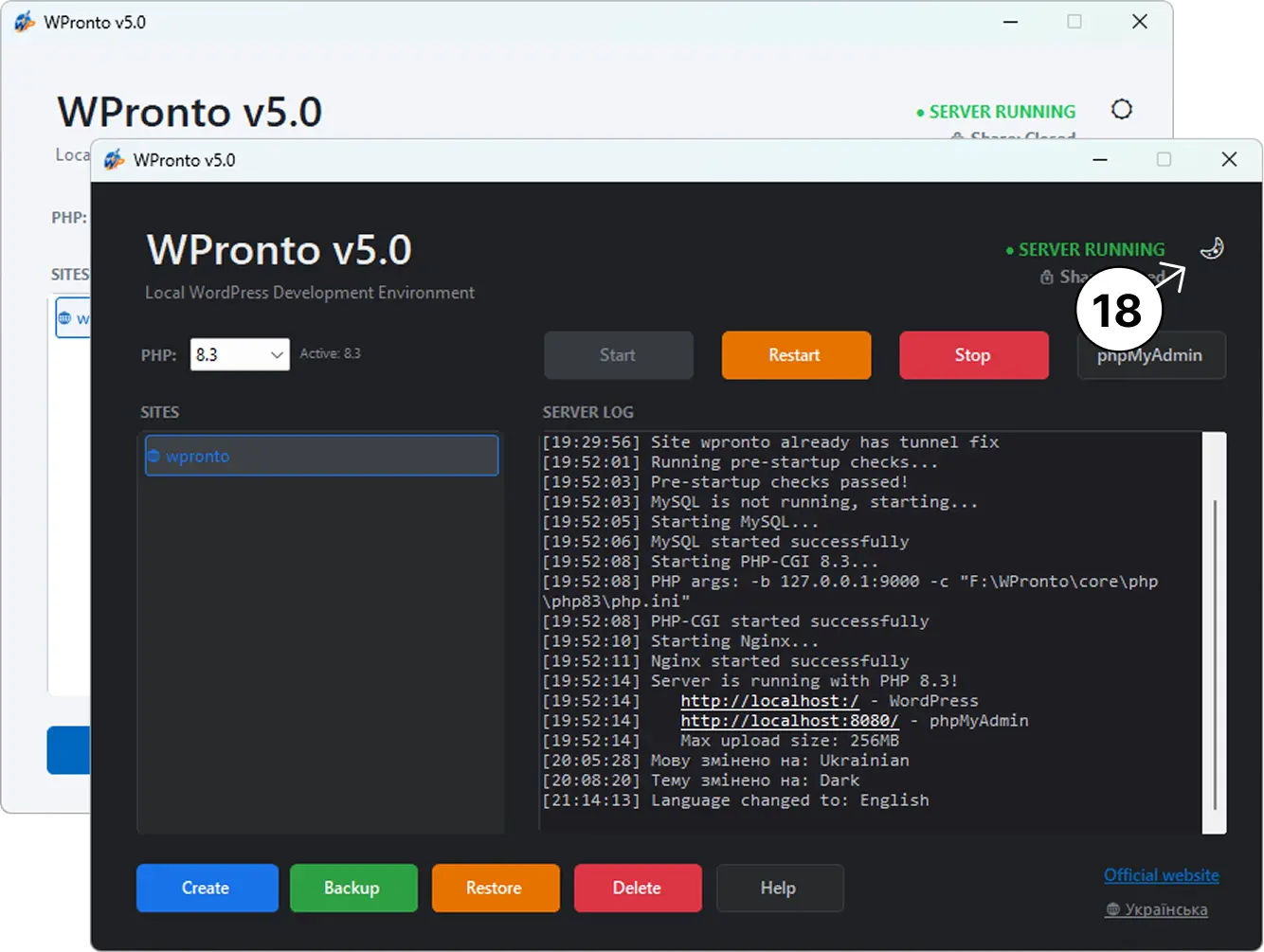
Task: Create a new site
Action: point(207,888)
